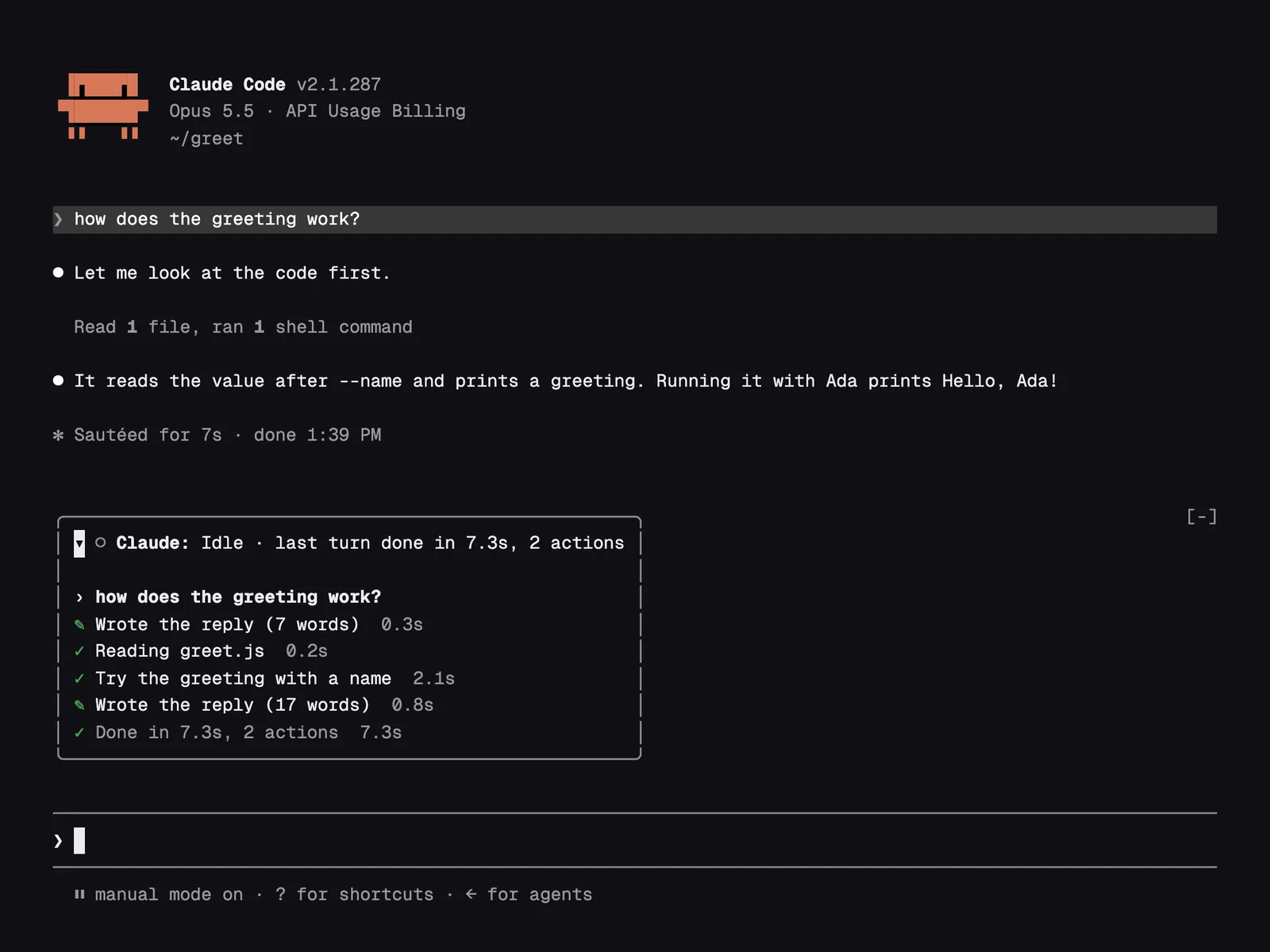1270x952 pixels.
Task: Click the checkmark beside 'Reading greet.js'
Action: 79,651
